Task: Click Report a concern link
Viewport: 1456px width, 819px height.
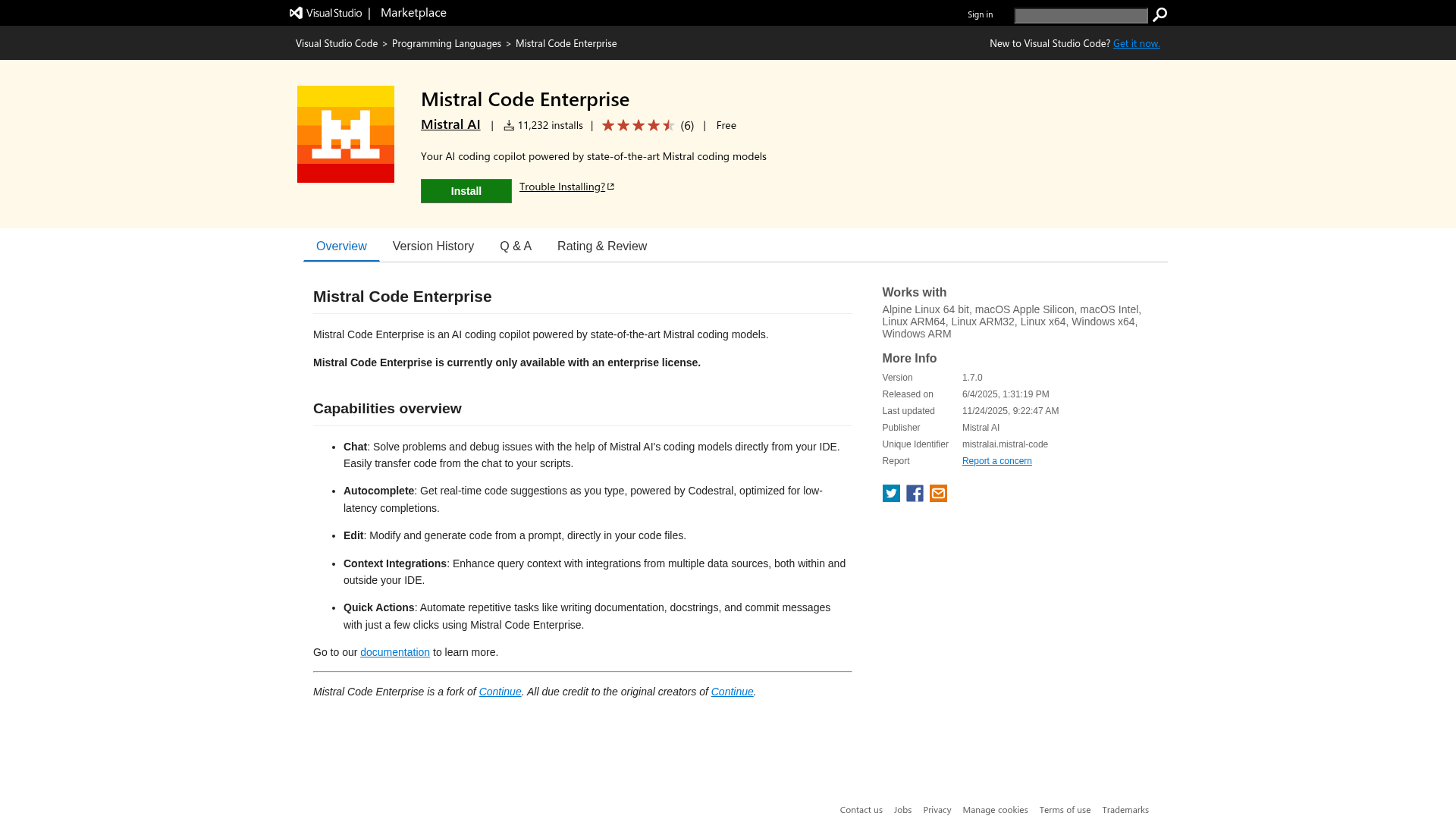Action: click(996, 461)
